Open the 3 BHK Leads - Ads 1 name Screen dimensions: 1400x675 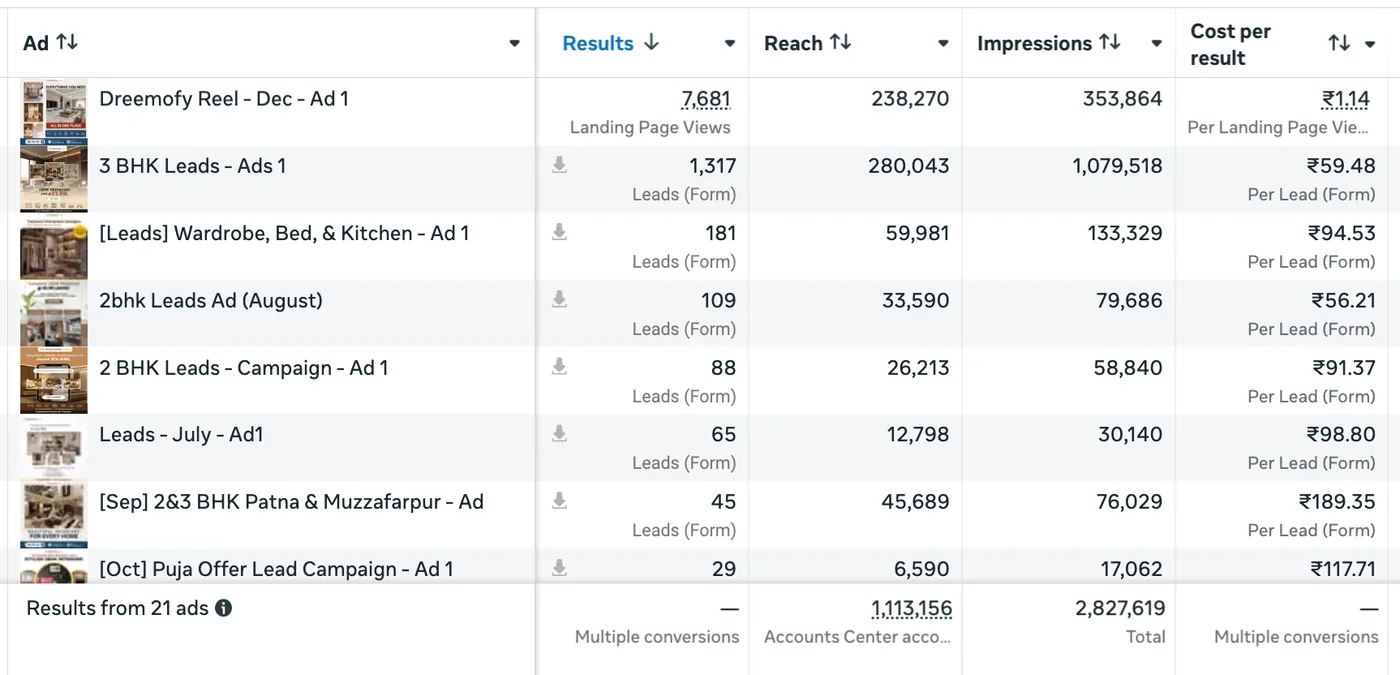click(193, 166)
